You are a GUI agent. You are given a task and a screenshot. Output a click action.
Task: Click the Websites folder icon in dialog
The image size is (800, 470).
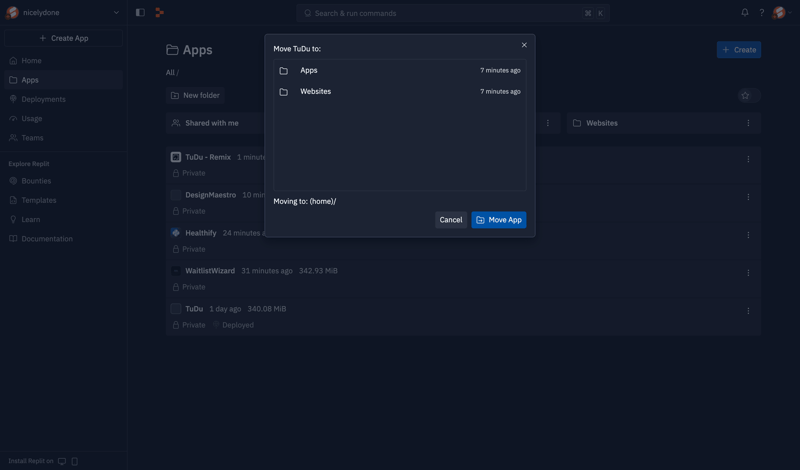pyautogui.click(x=284, y=92)
